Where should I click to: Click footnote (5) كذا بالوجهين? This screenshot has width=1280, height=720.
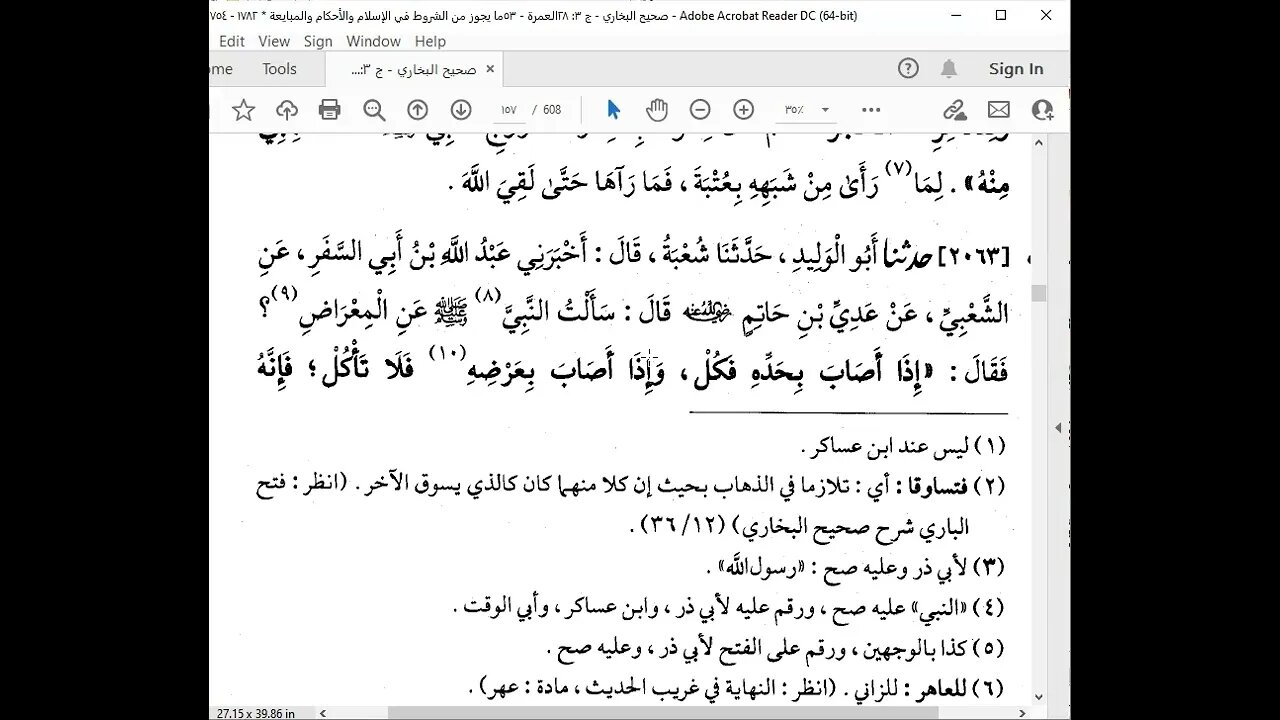pyautogui.click(x=776, y=648)
